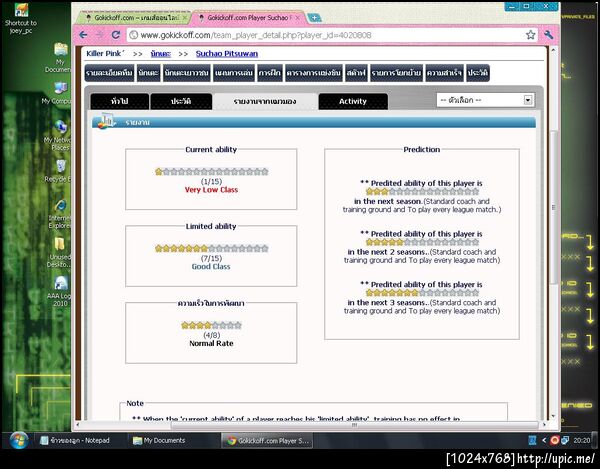Click the 'Good Class' text

[x=211, y=267]
